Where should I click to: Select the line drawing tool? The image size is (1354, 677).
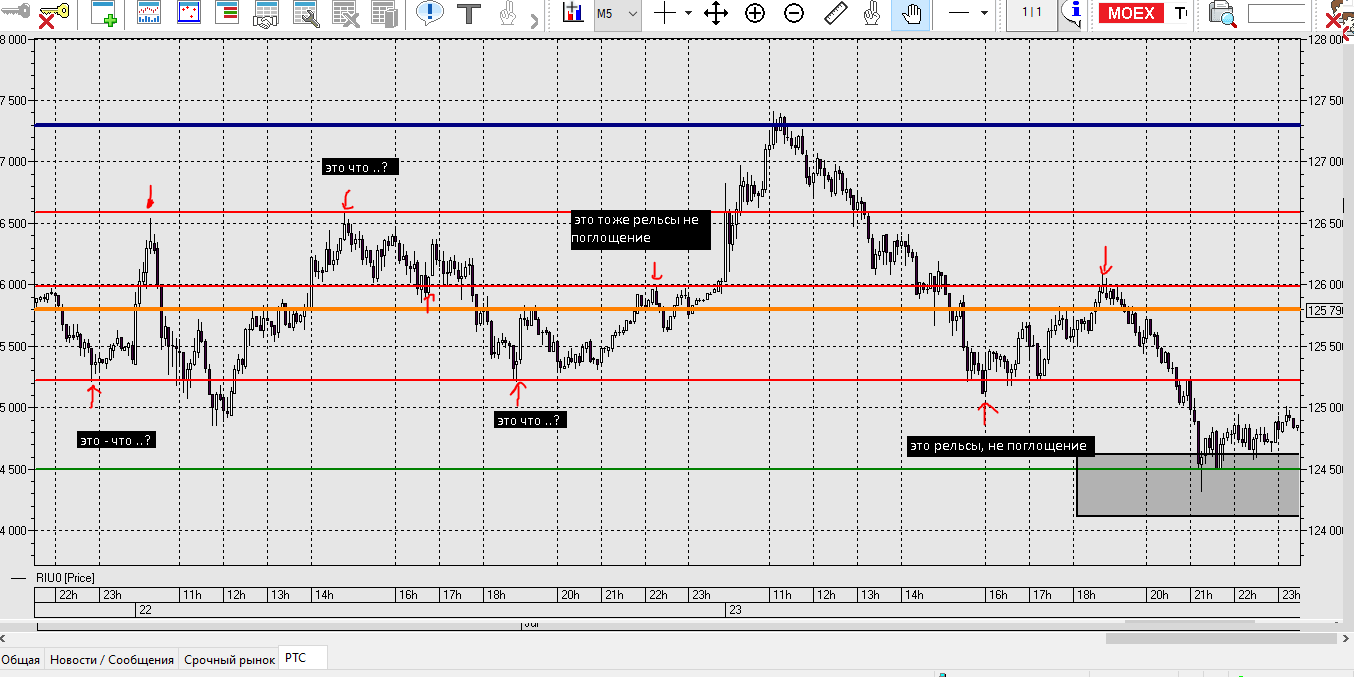(x=959, y=14)
